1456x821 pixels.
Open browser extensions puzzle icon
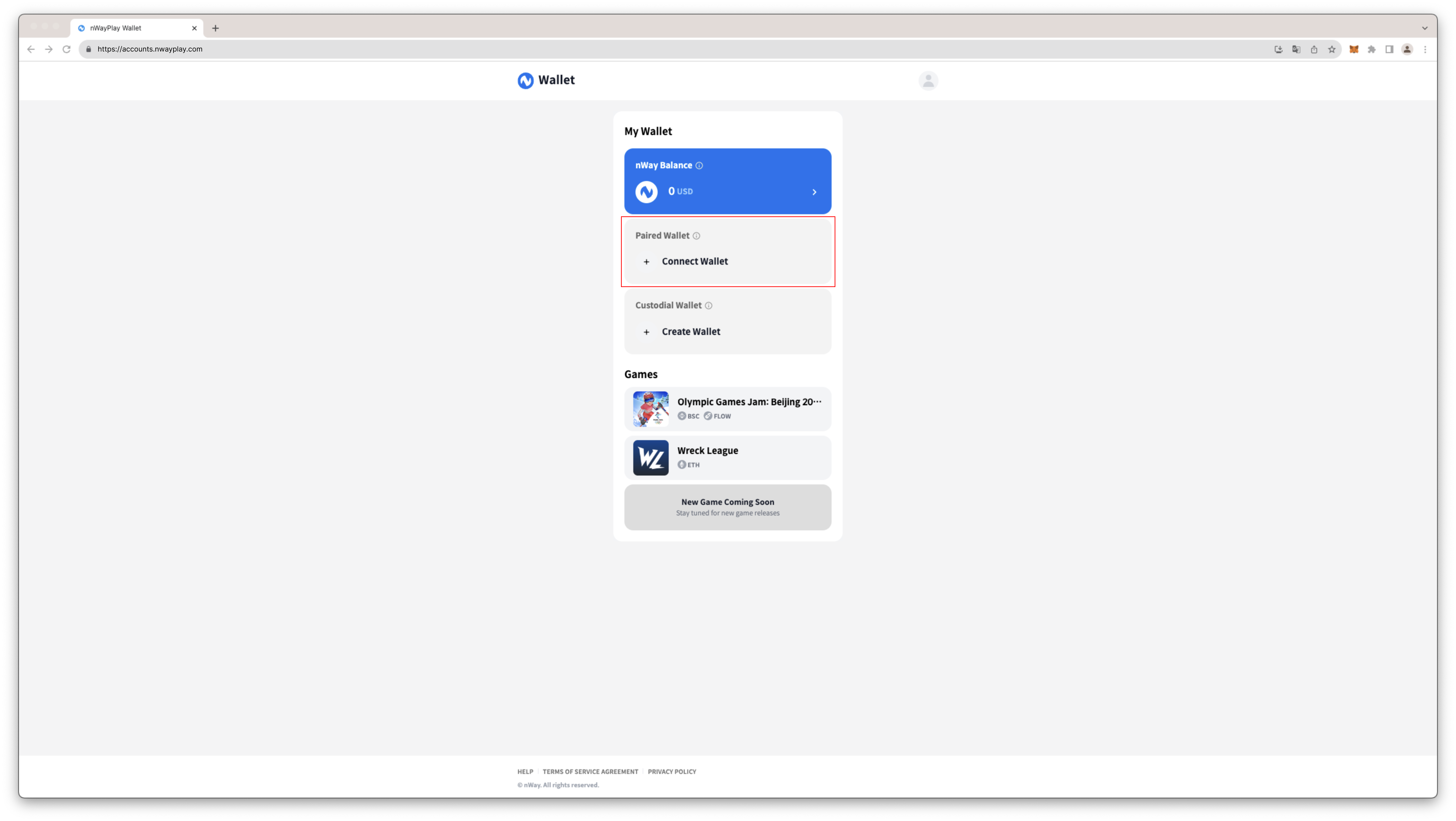[x=1372, y=50]
